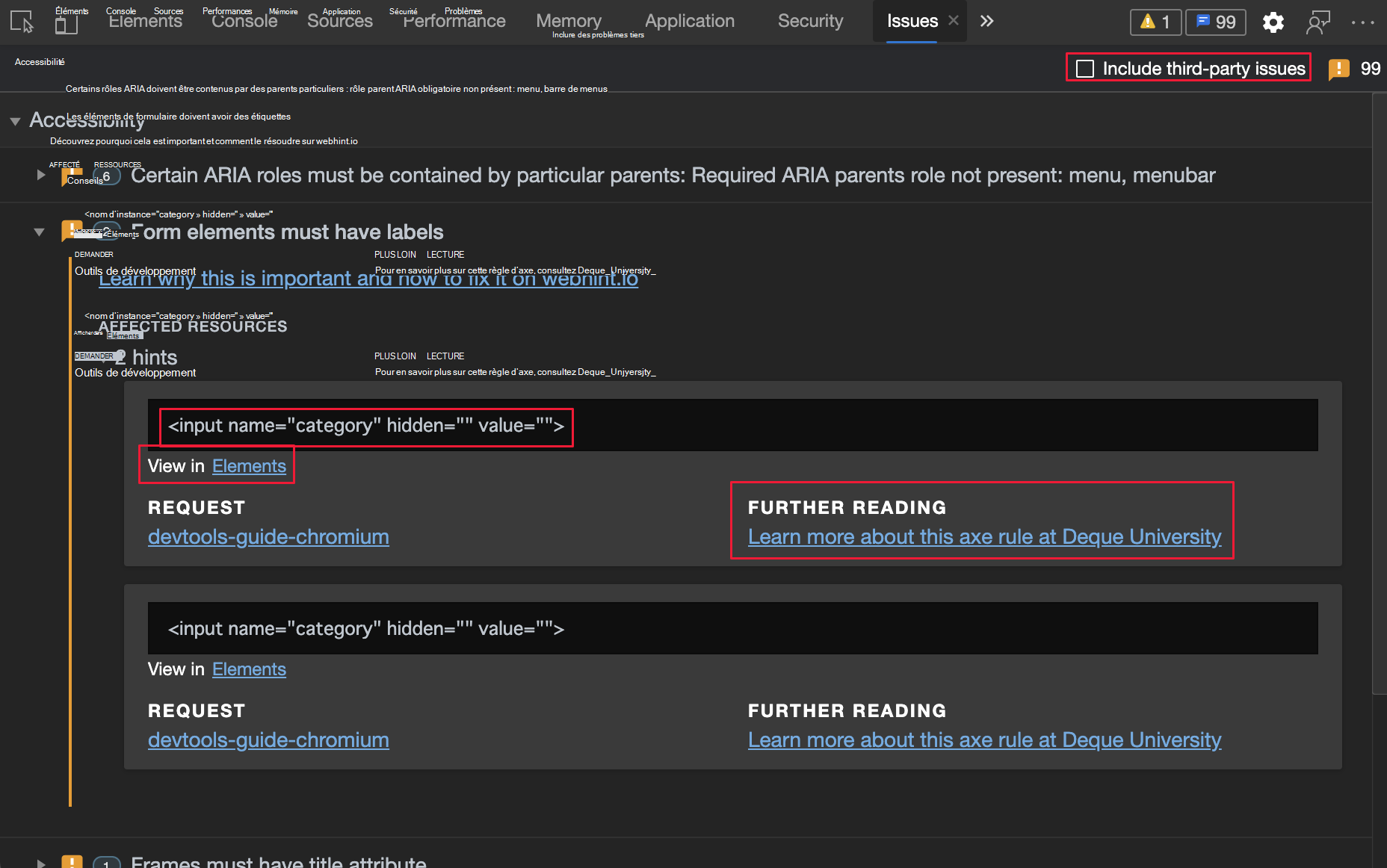Screen dimensions: 1387x868
Task: Collapse the Form elements must have labels issue
Action: tap(40, 232)
